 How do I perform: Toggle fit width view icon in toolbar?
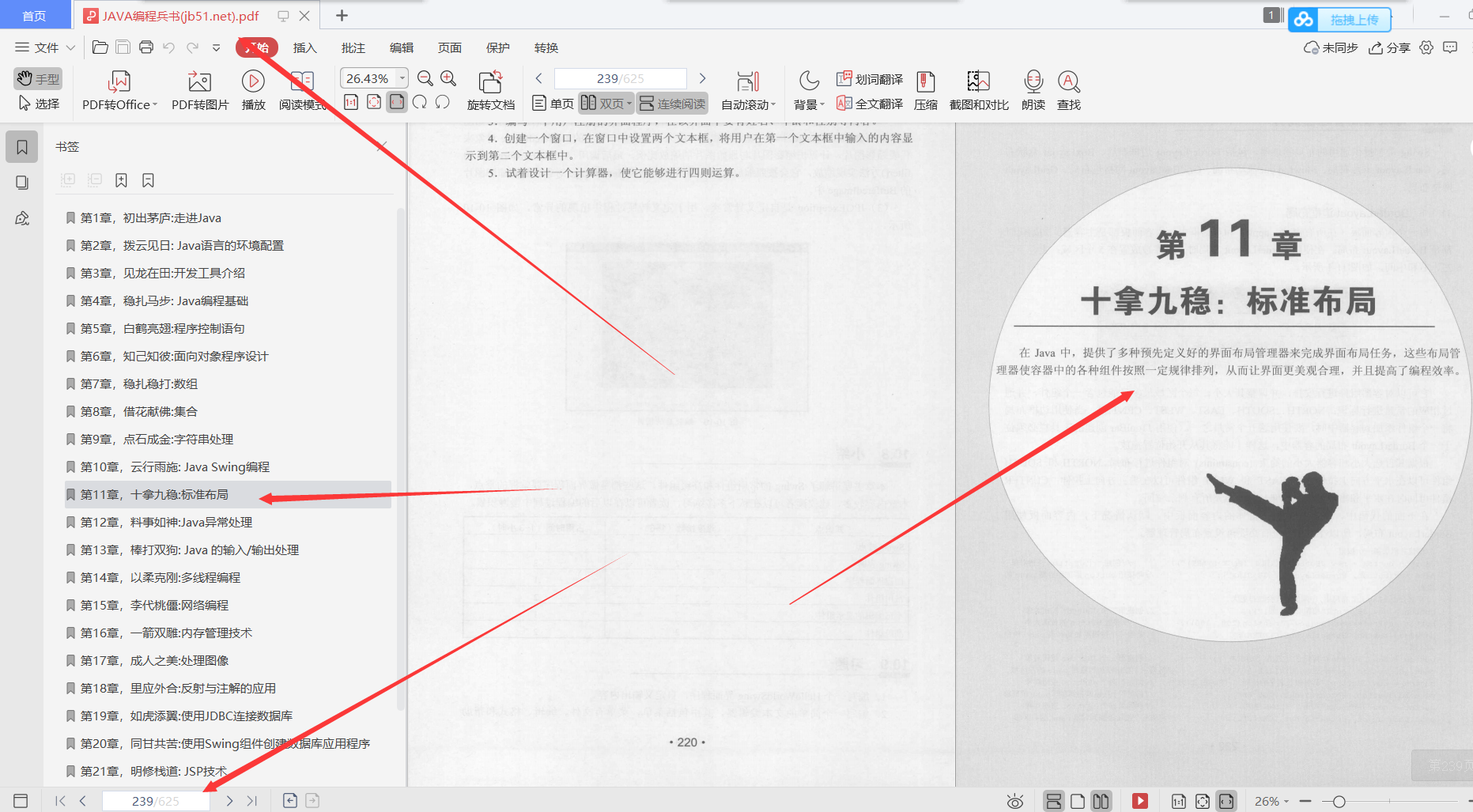click(x=397, y=102)
